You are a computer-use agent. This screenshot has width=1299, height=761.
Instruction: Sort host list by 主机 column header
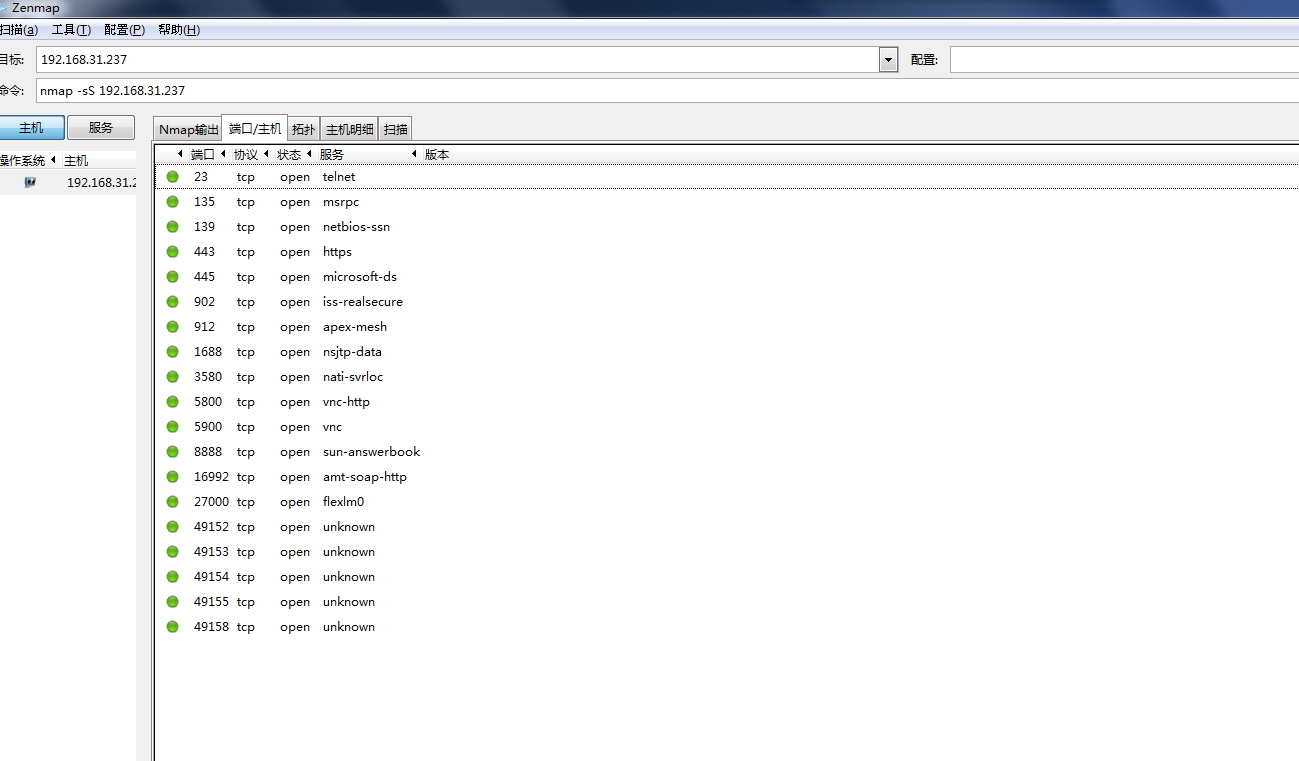point(76,160)
